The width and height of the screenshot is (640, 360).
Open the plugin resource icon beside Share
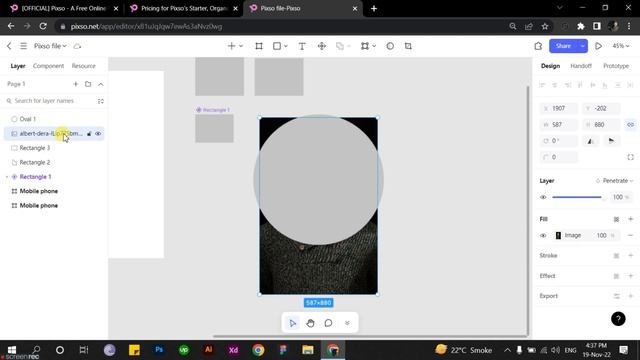(538, 46)
